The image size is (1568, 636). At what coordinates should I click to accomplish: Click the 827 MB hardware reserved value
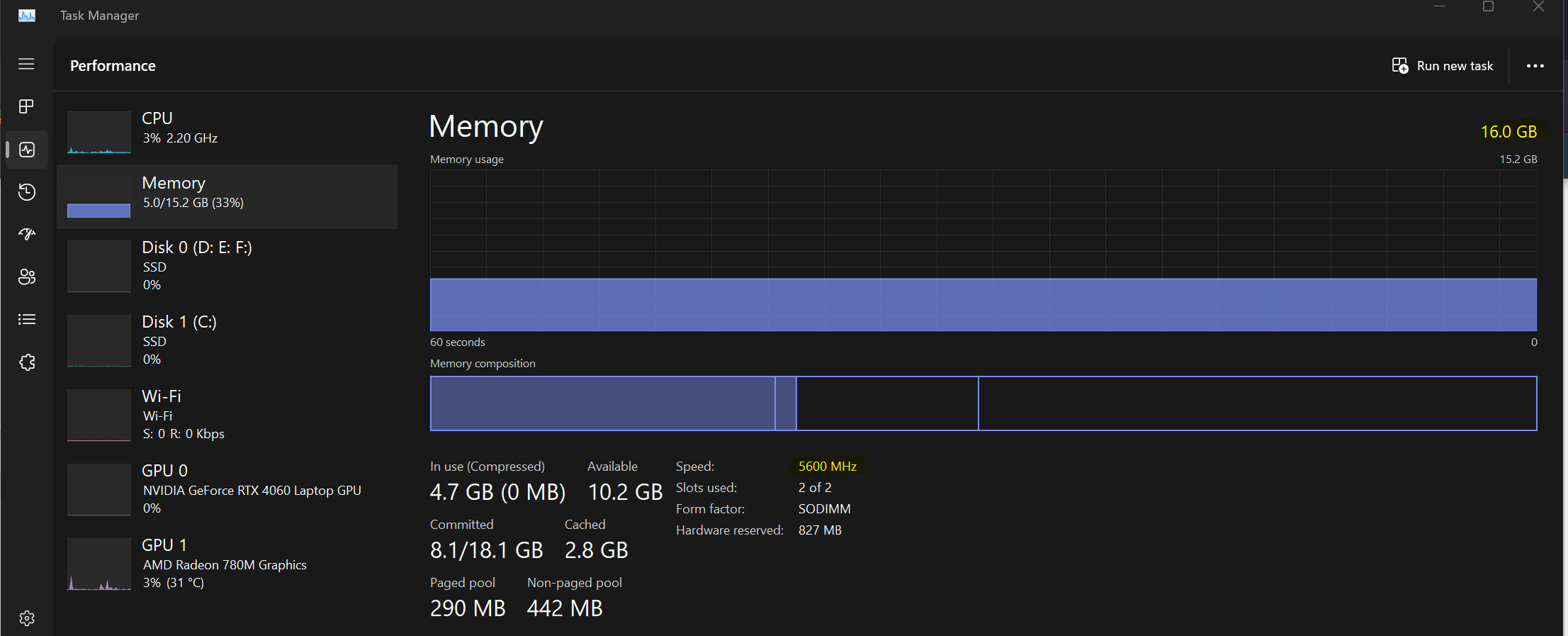(x=820, y=530)
